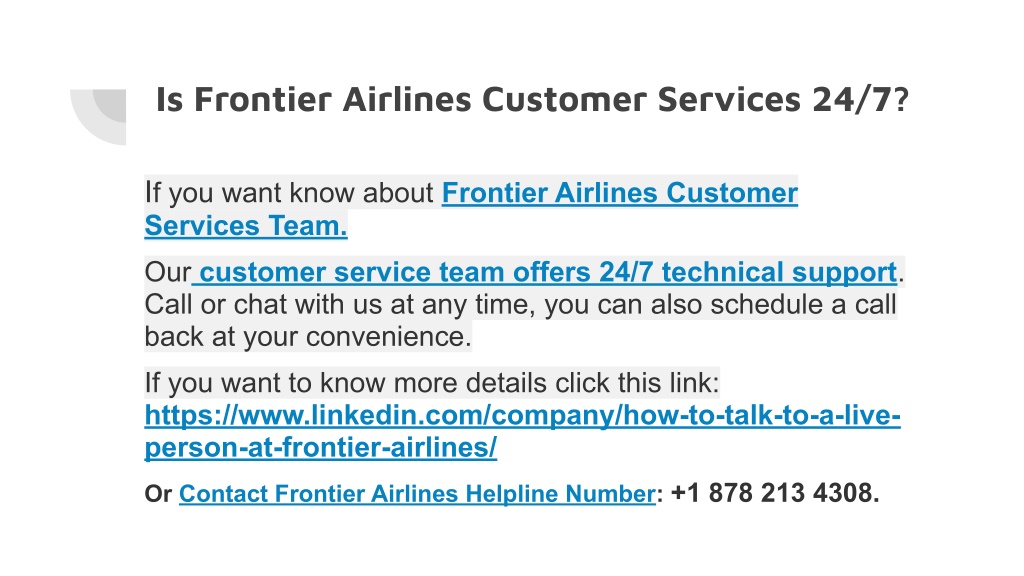
Task: Click the 'If you want know about' text
Action: tap(289, 193)
